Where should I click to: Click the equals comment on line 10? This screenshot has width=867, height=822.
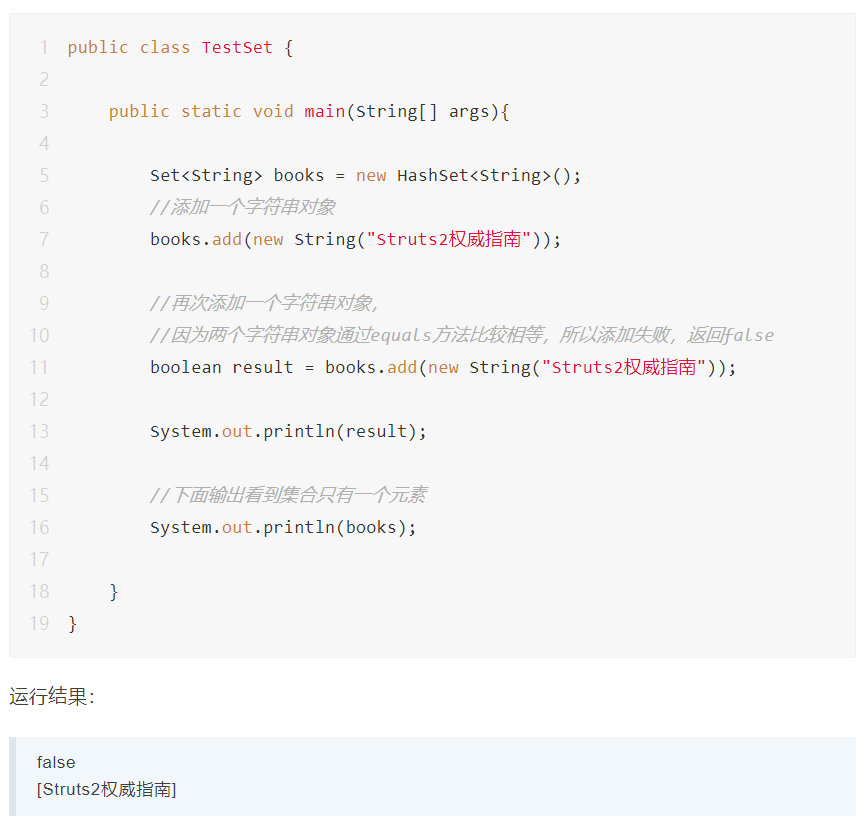click(462, 335)
